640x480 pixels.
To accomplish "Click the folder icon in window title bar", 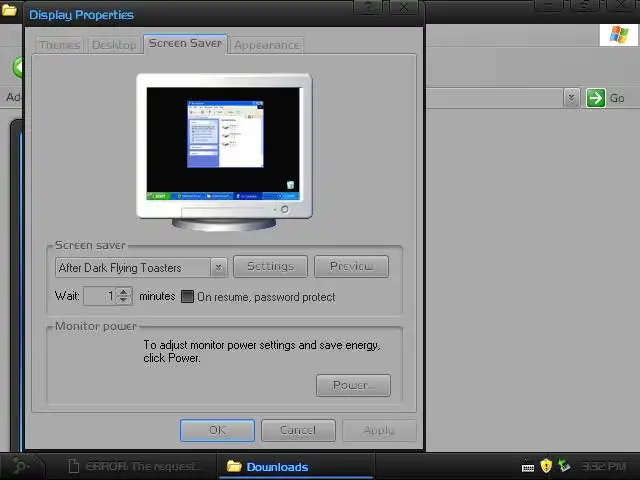I will click(9, 10).
